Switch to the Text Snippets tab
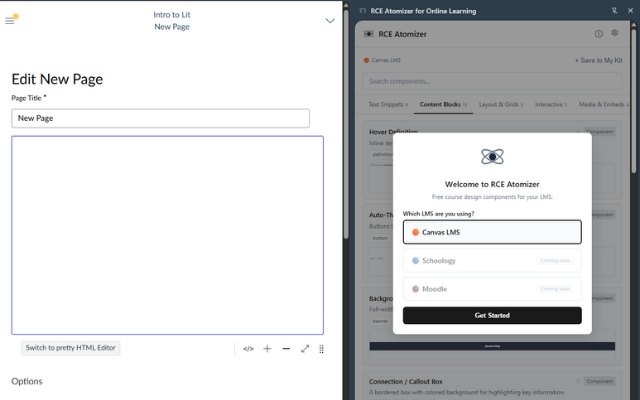The height and width of the screenshot is (400, 640). (x=387, y=104)
